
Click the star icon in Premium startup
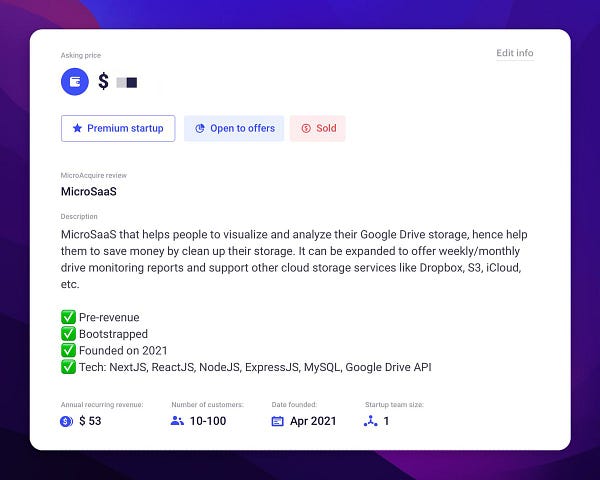(x=77, y=128)
